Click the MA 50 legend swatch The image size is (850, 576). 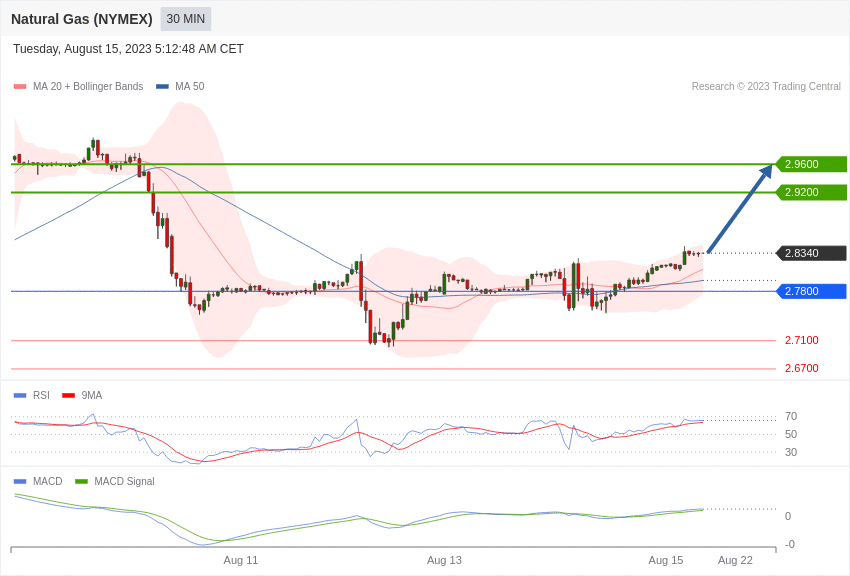(x=162, y=87)
